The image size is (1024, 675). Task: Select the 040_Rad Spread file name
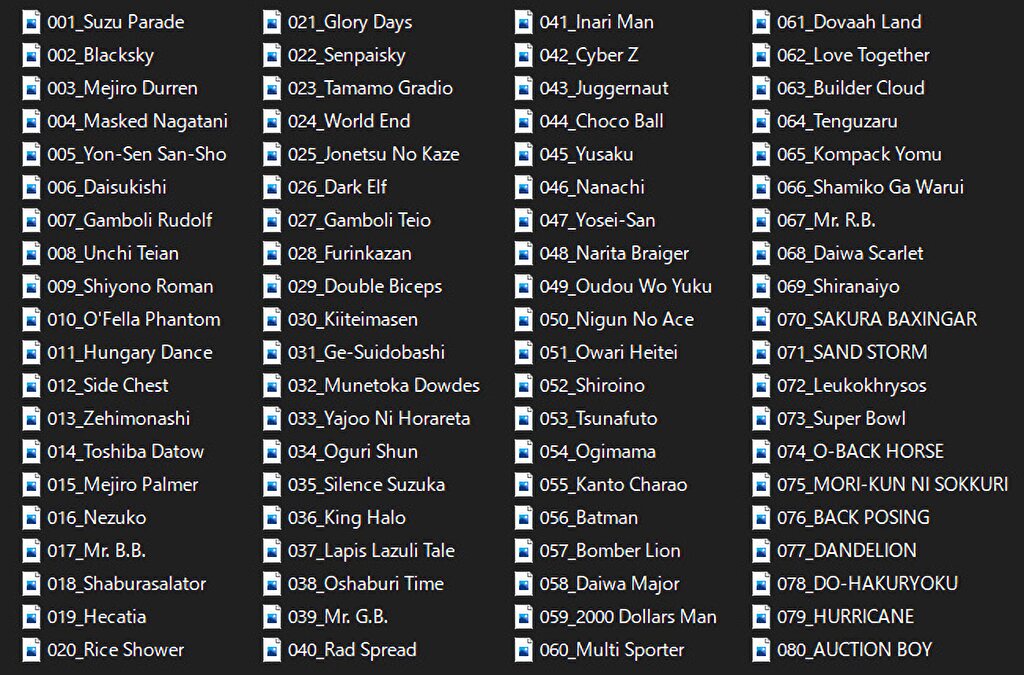[352, 650]
